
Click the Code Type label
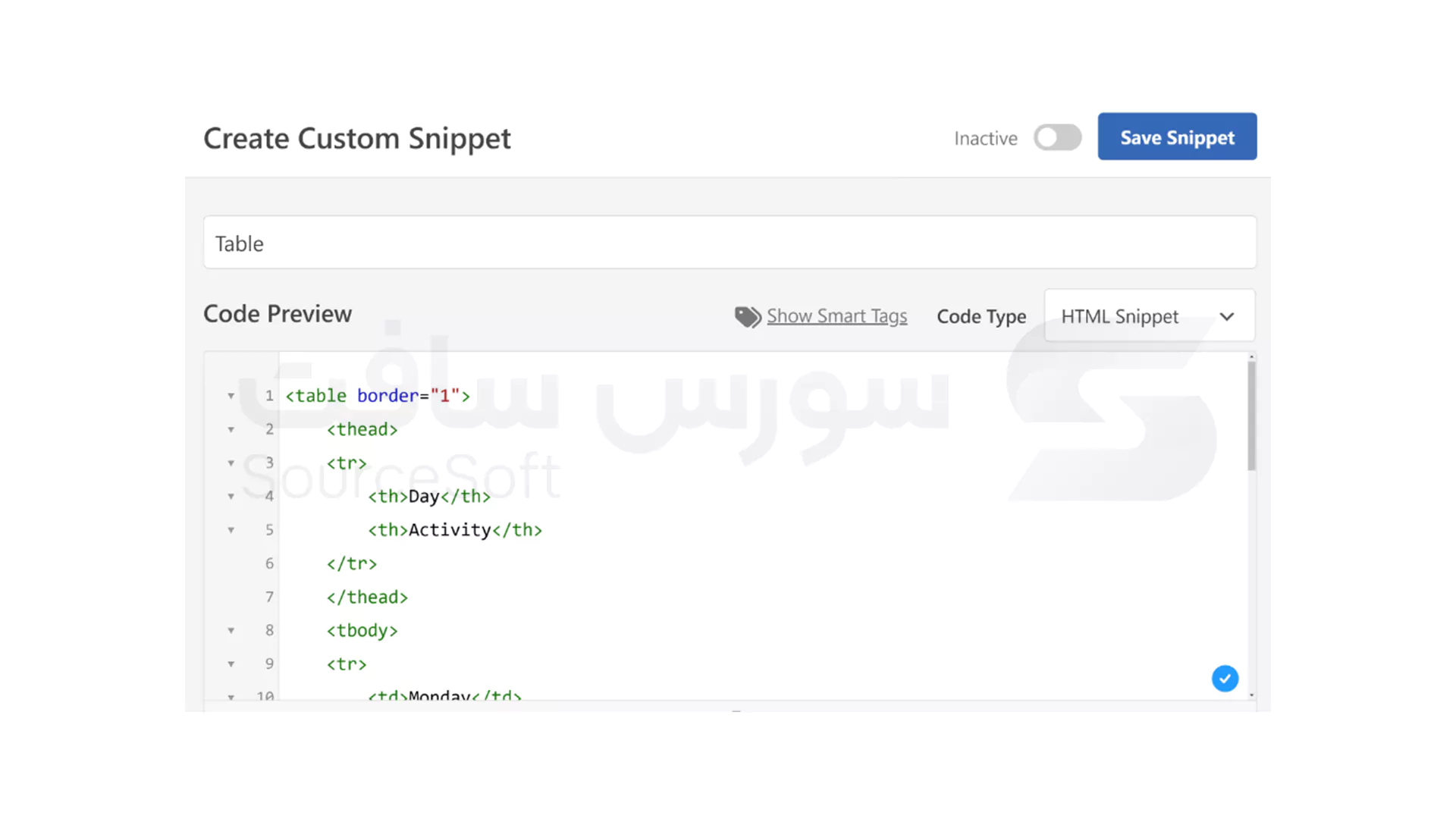coord(981,316)
